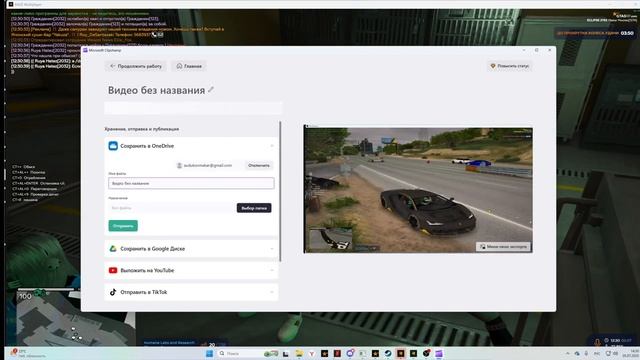
Task: Collapse the Сохранить в OneDrive section
Action: 272,146
